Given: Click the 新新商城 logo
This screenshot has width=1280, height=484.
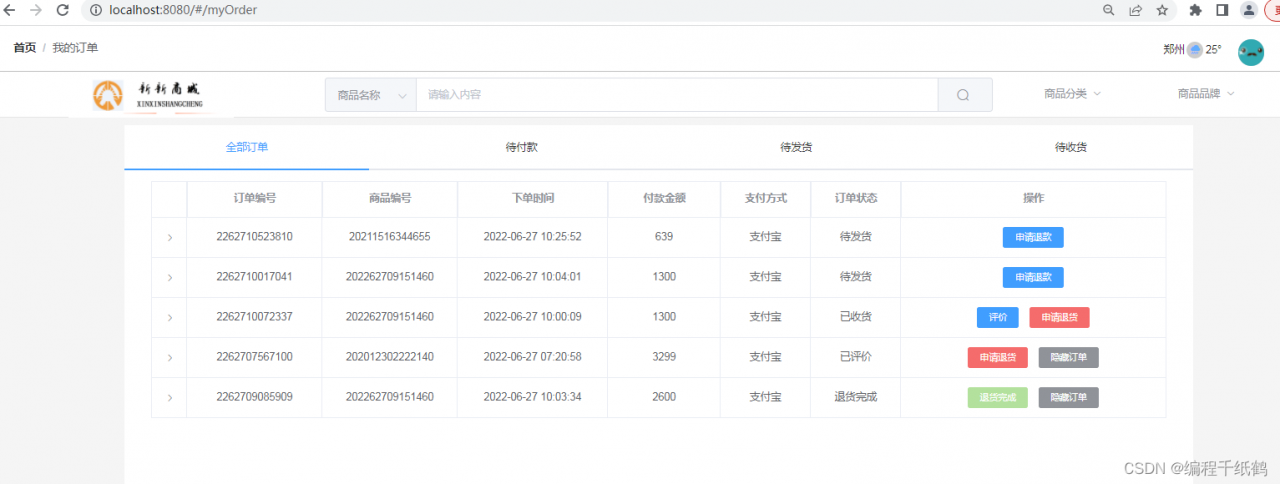Looking at the screenshot, I should pos(150,95).
